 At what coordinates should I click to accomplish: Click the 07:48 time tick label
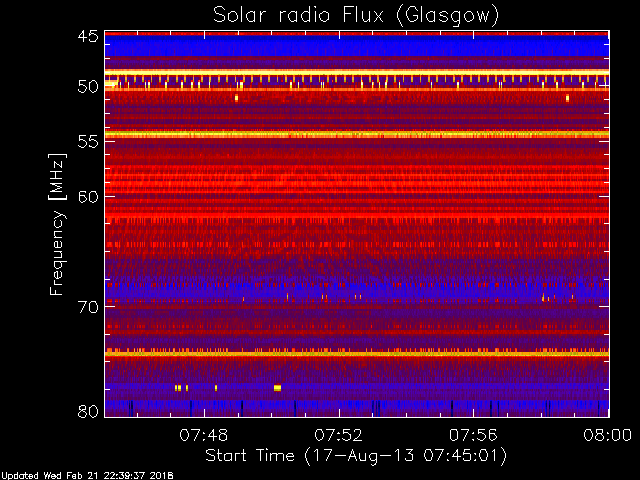pos(204,435)
